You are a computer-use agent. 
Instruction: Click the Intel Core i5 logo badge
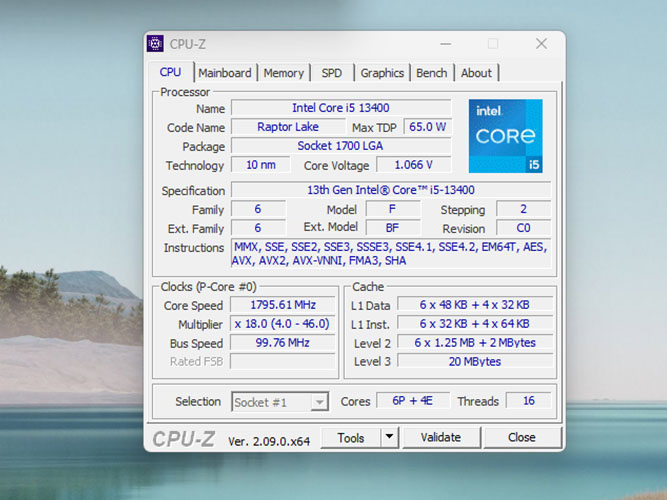click(505, 135)
